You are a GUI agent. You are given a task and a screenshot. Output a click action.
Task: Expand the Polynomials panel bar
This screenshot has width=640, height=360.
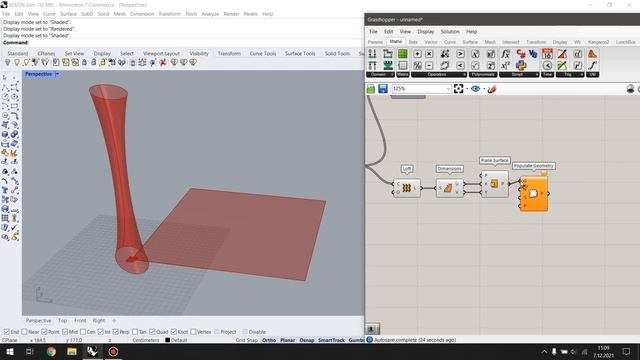[x=483, y=75]
